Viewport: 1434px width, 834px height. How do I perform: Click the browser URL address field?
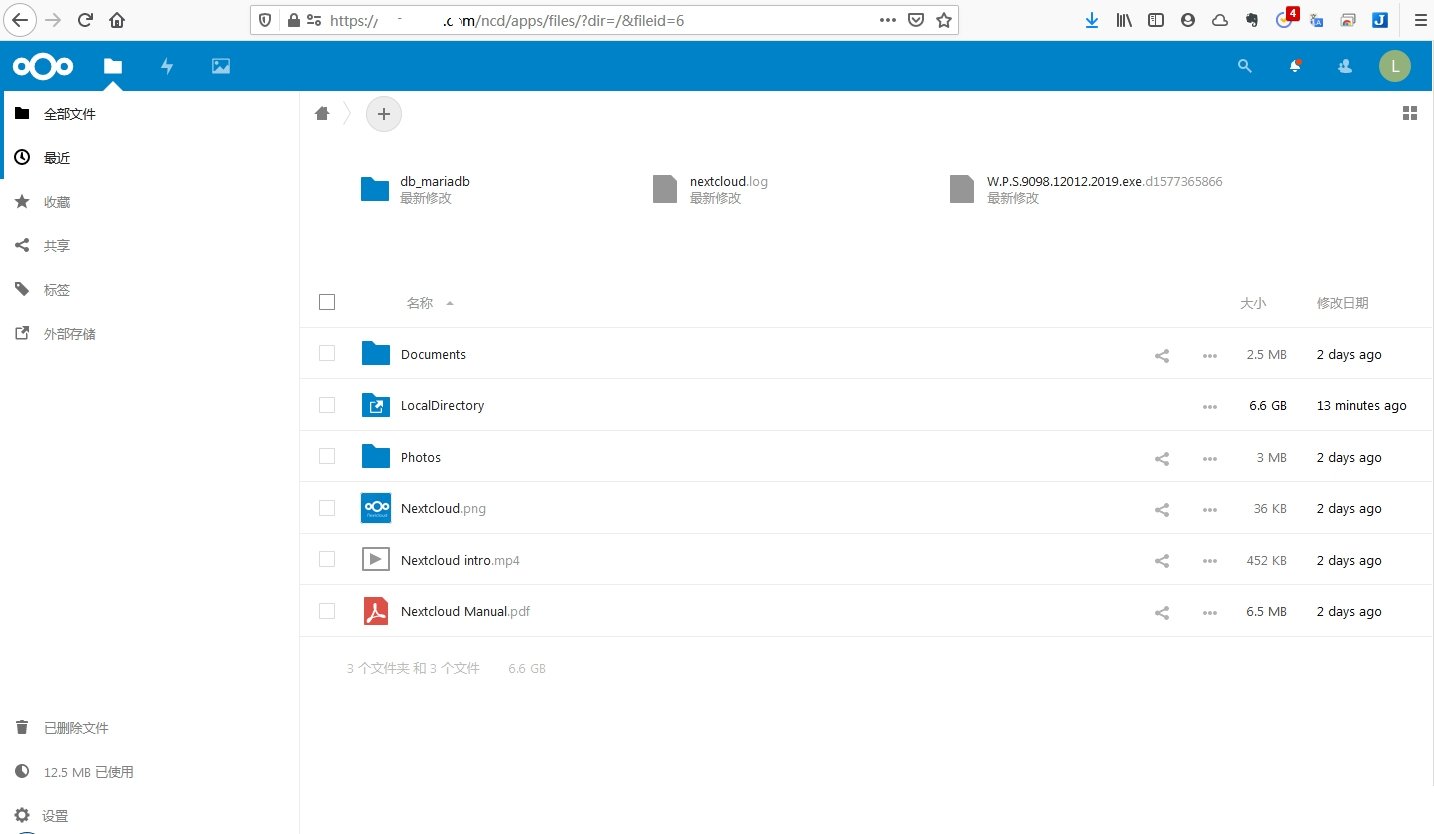point(604,20)
